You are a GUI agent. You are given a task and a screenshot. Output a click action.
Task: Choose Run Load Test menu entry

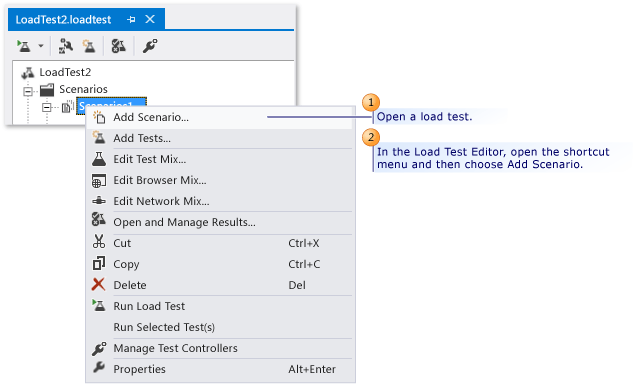(220, 306)
